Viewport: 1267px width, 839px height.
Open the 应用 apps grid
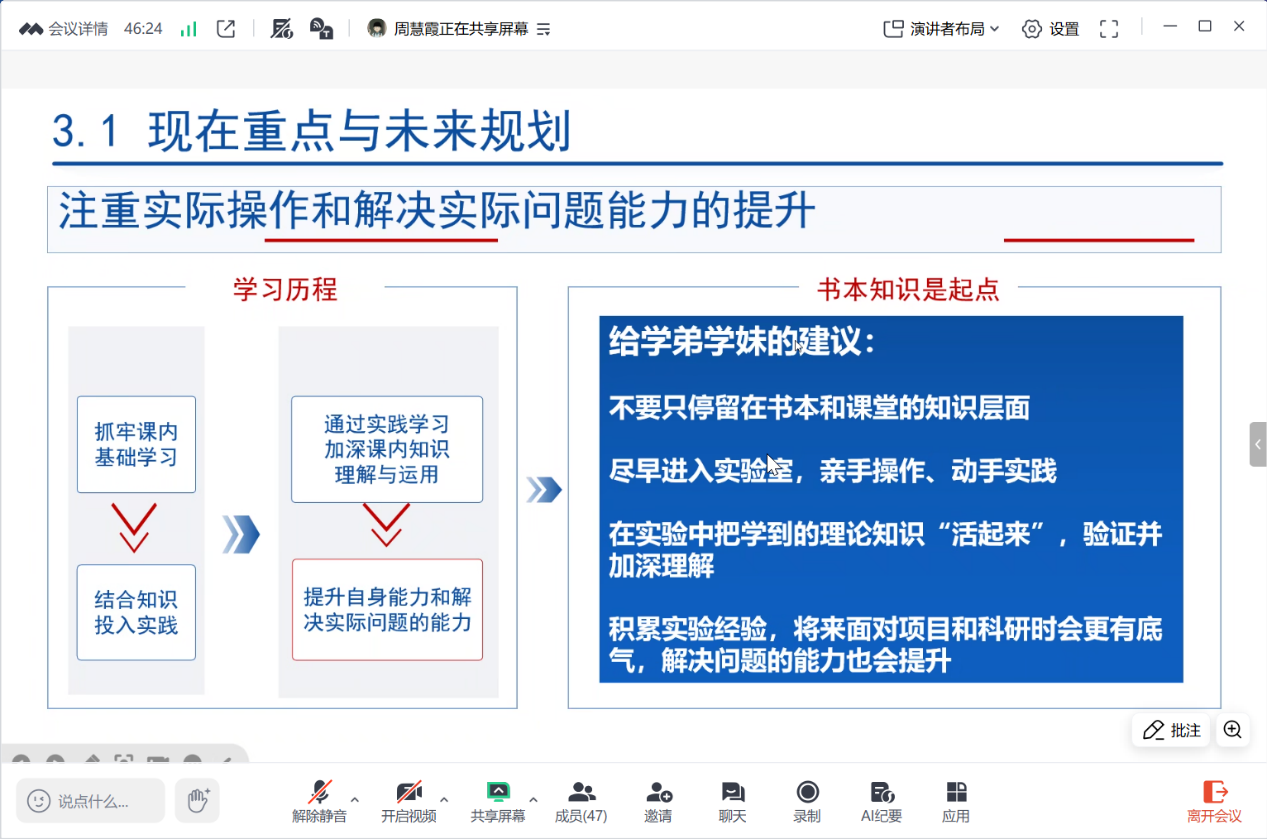(x=955, y=800)
